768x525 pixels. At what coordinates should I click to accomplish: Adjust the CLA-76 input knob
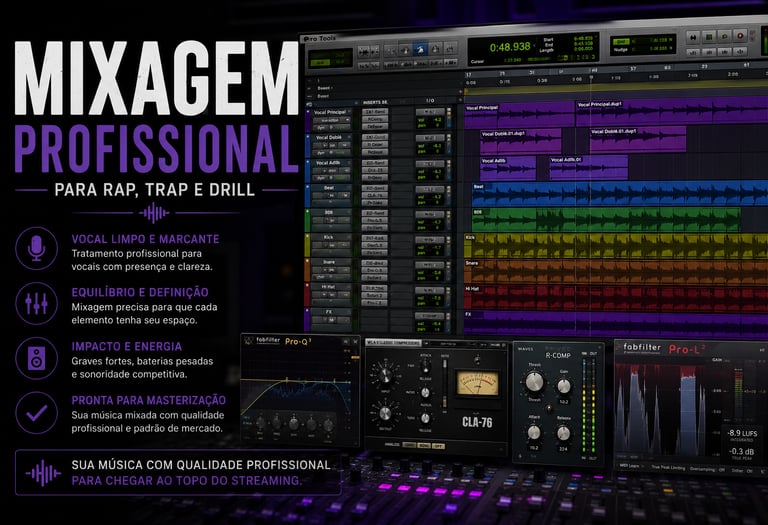pyautogui.click(x=385, y=376)
